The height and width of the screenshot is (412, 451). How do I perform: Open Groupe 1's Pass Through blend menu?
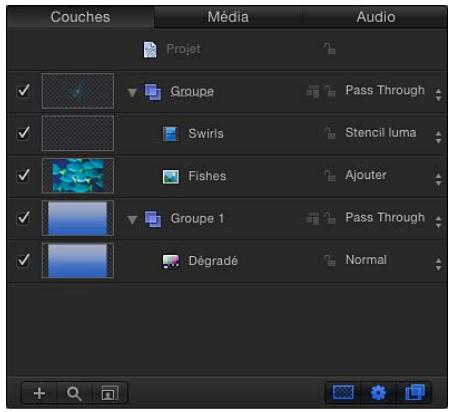coord(385,218)
